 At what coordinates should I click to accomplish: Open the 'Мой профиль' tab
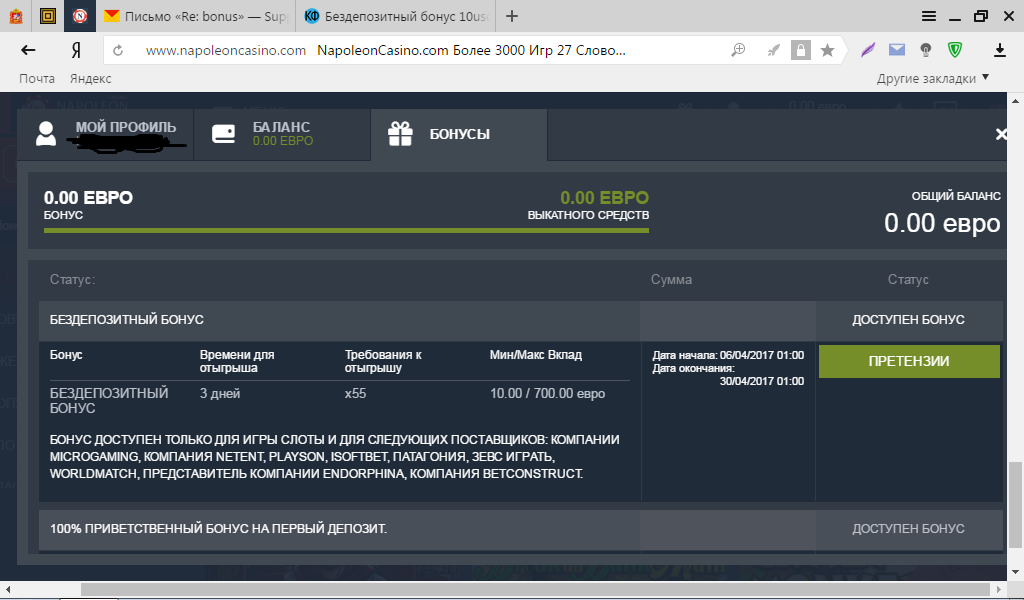point(105,134)
